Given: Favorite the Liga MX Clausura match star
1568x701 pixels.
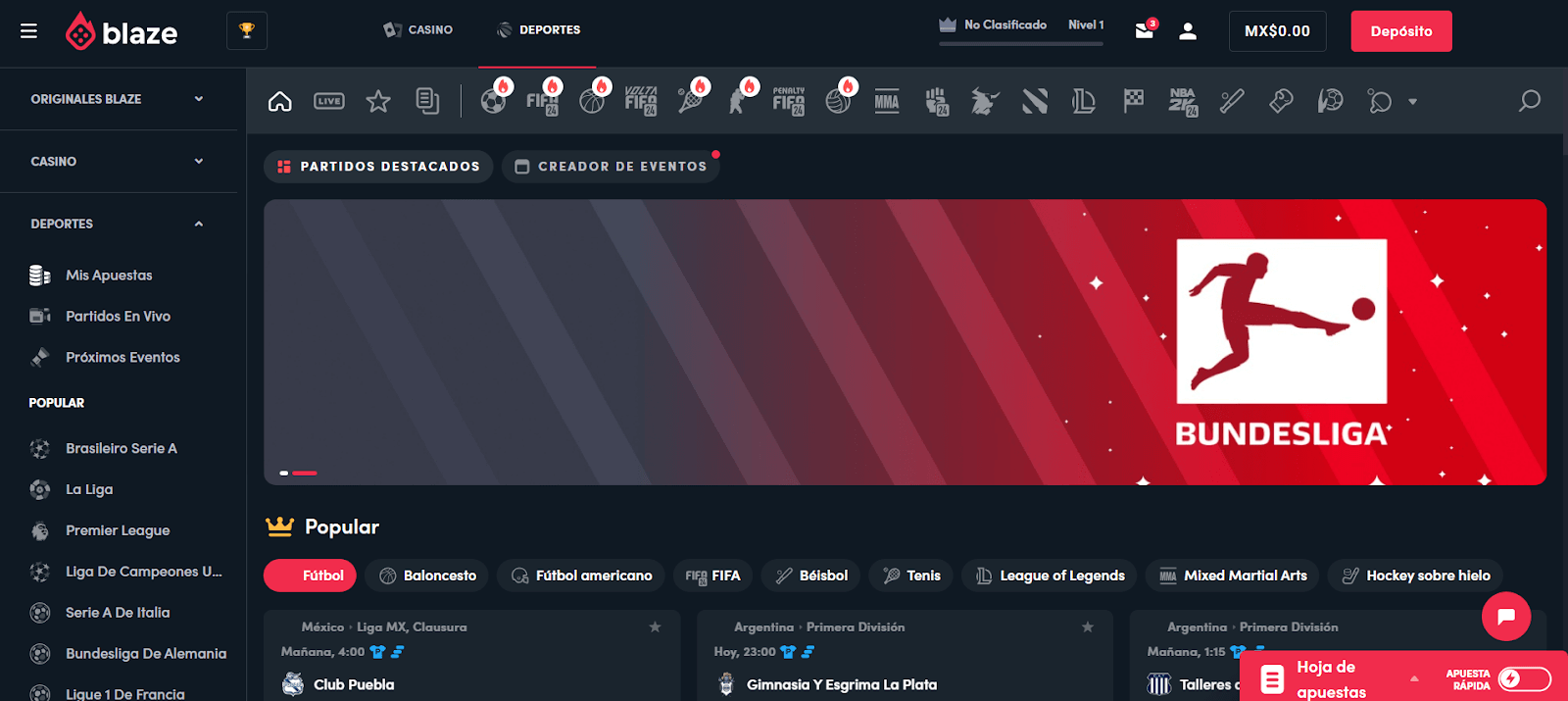Looking at the screenshot, I should [x=655, y=626].
